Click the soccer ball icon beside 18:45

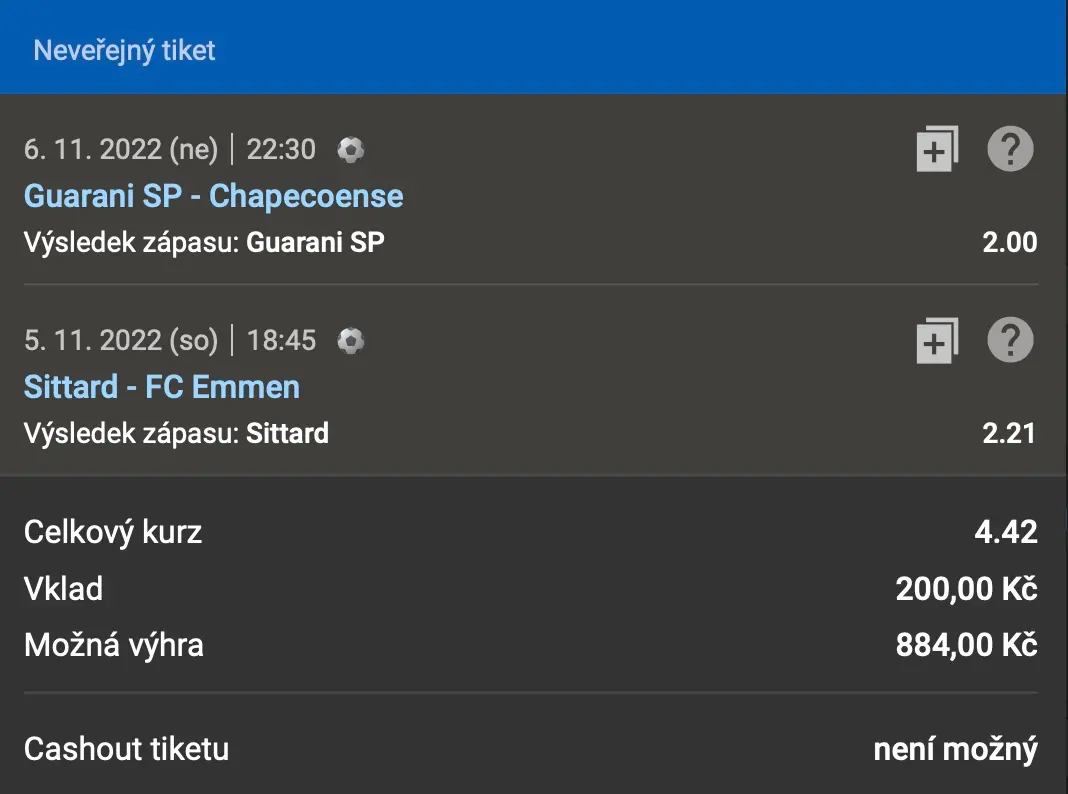351,341
